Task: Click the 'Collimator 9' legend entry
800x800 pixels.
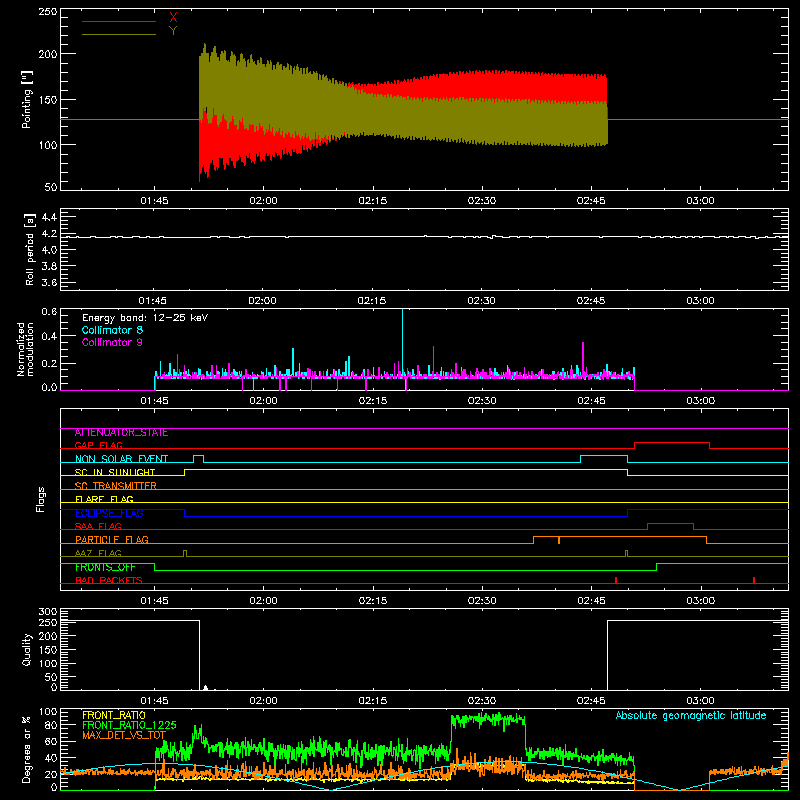Action: click(x=112, y=342)
